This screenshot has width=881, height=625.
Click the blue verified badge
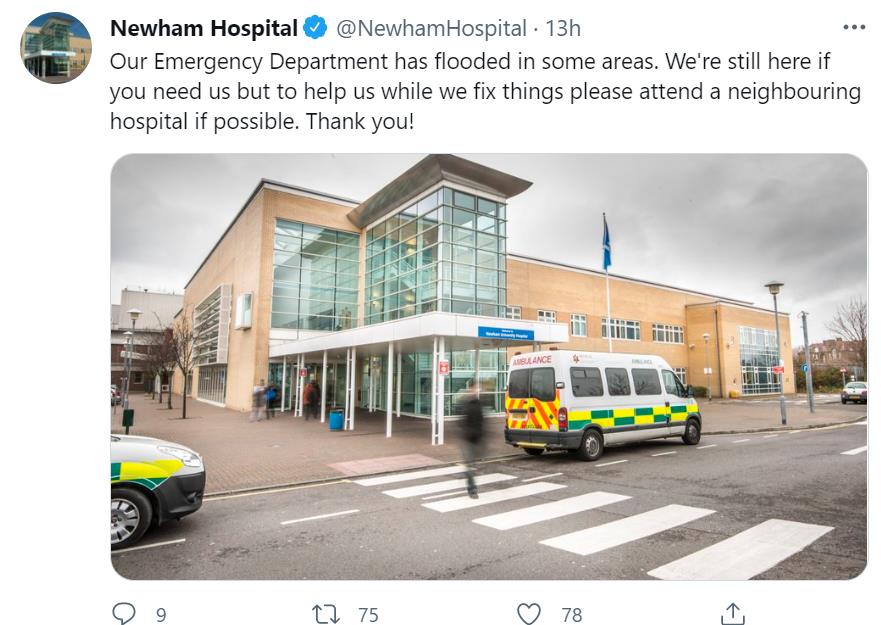click(315, 28)
